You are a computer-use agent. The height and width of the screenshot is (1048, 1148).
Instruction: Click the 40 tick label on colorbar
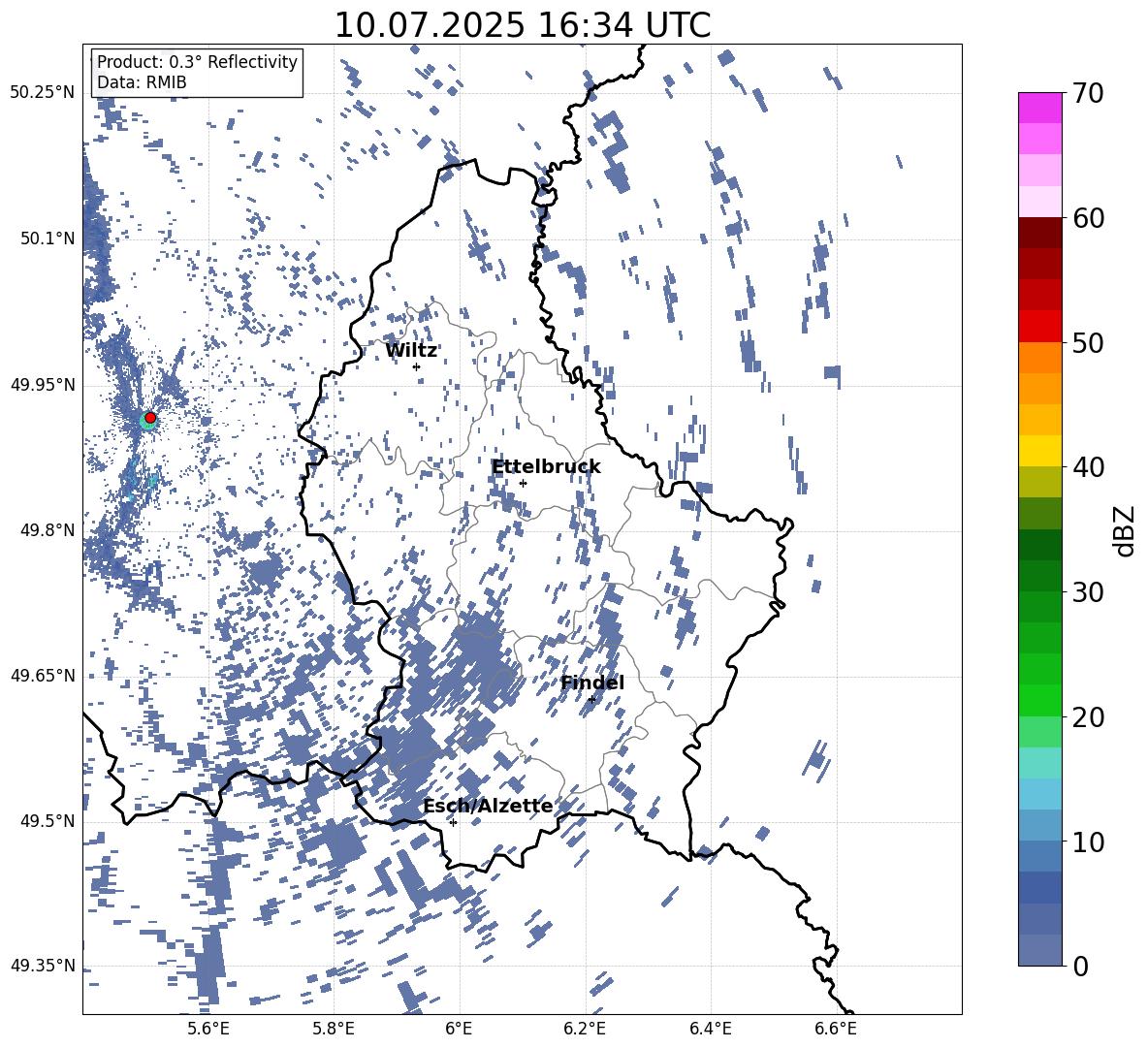(1088, 467)
